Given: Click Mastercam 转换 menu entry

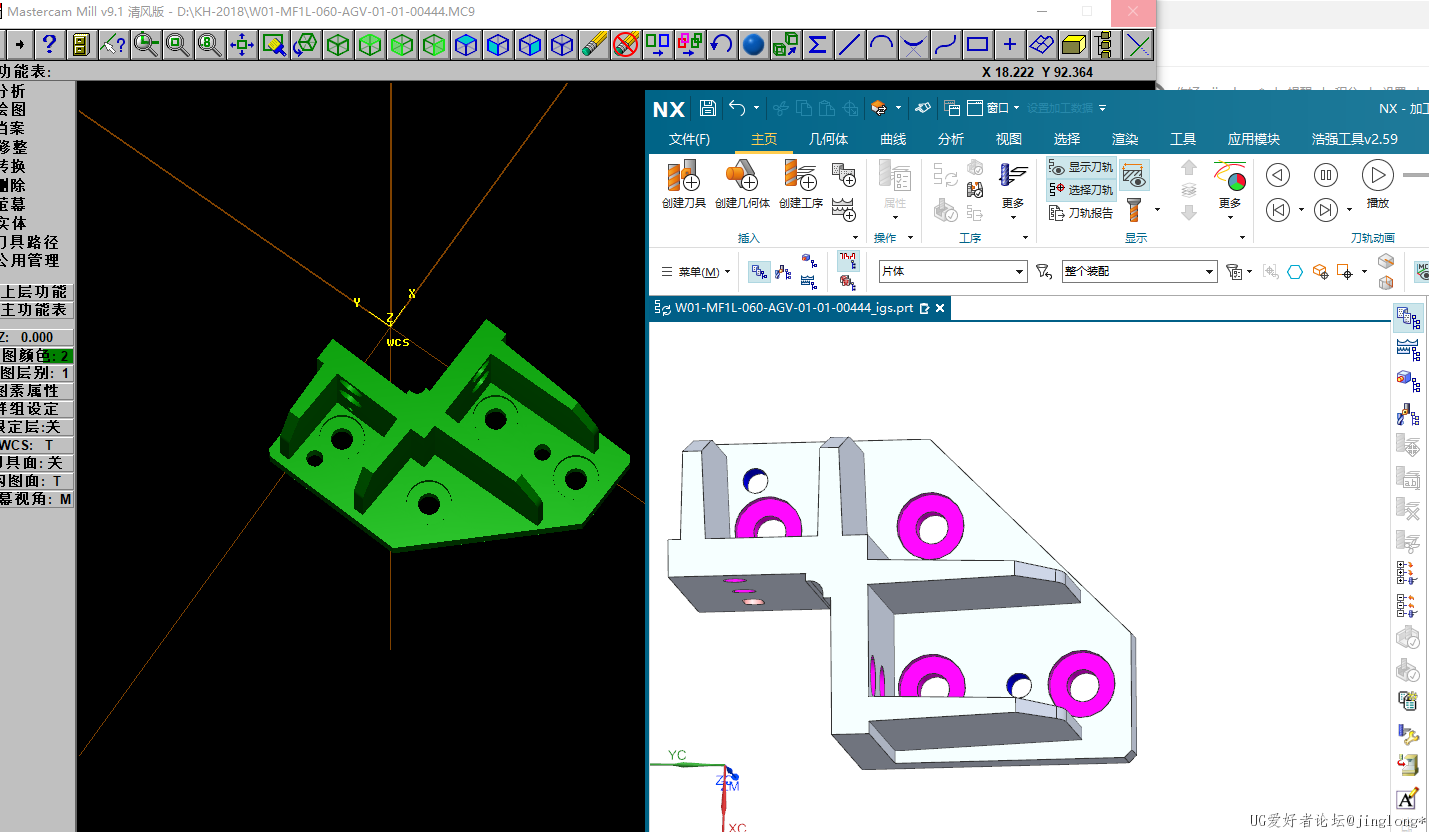Looking at the screenshot, I should tap(13, 166).
